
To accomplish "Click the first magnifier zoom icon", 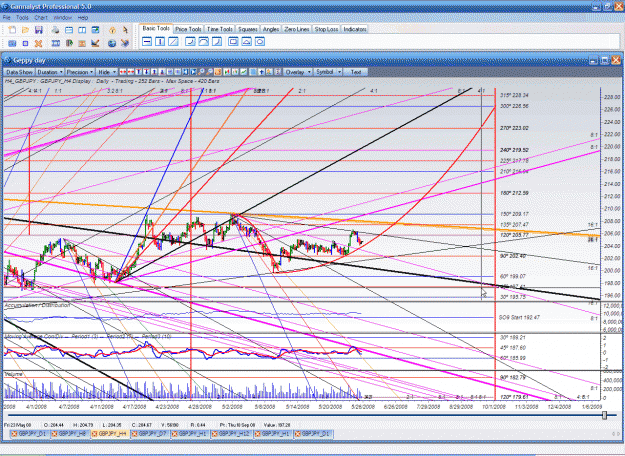I will [x=201, y=72].
